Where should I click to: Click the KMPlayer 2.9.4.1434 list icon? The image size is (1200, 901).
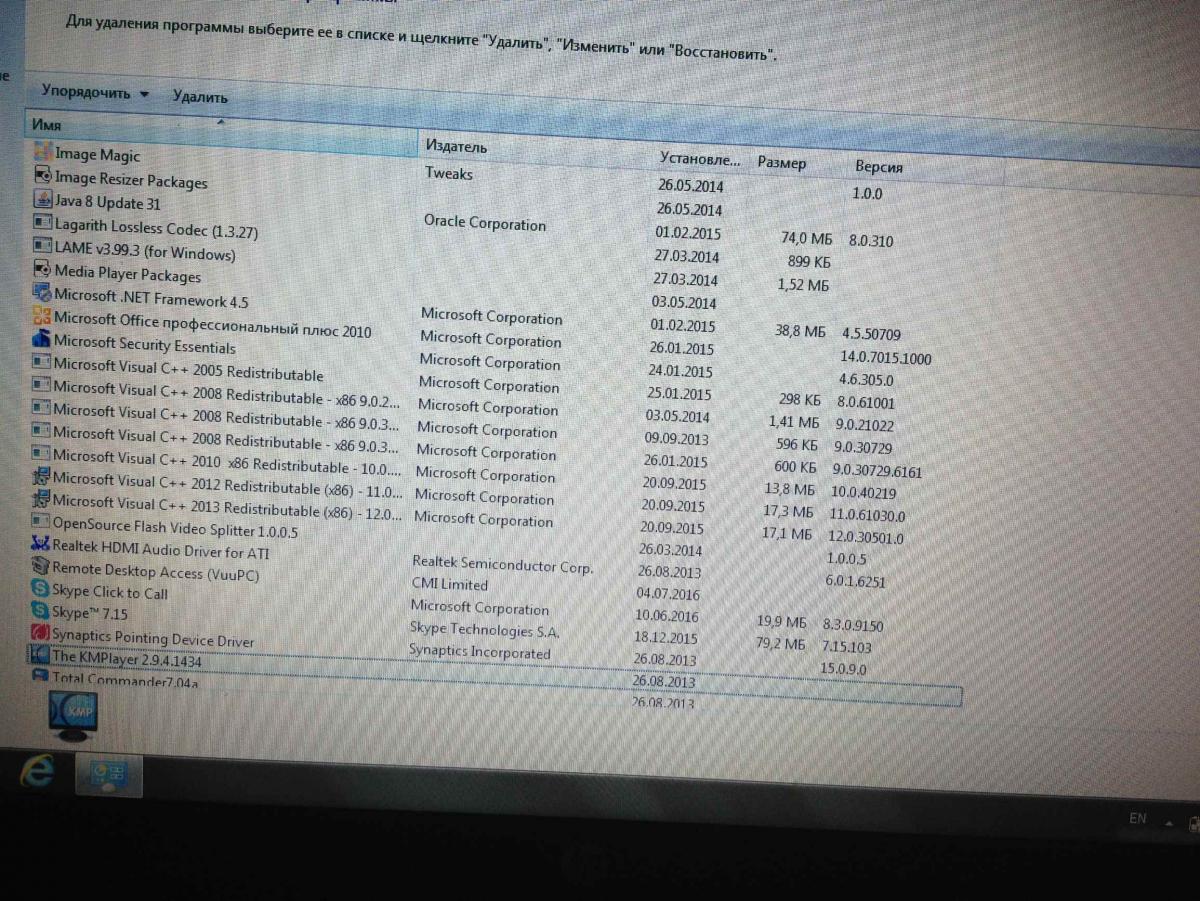(41, 655)
